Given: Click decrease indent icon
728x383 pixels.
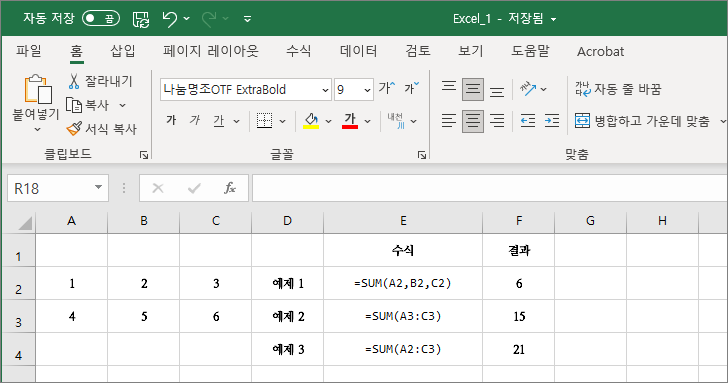Looking at the screenshot, I should click(527, 121).
